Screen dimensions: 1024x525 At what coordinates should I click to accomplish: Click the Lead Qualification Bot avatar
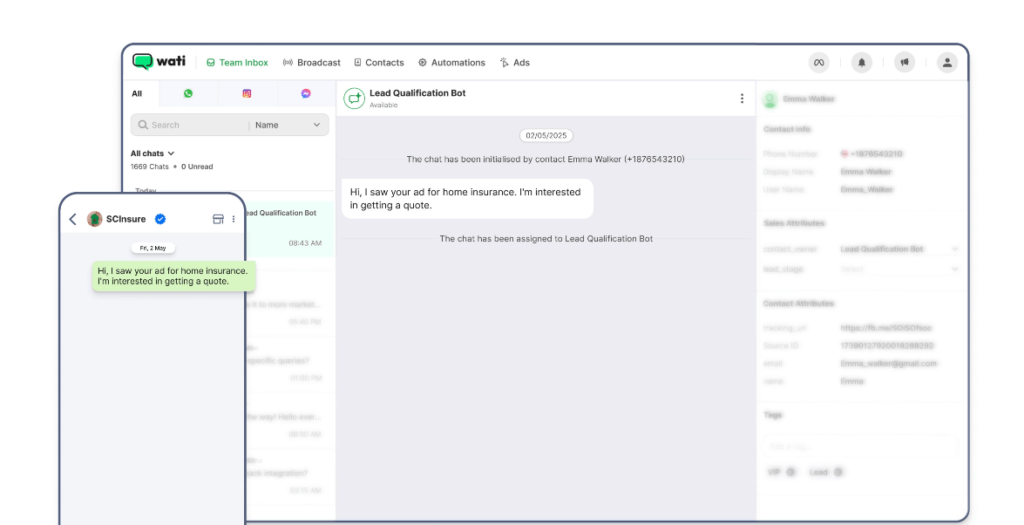pyautogui.click(x=354, y=98)
